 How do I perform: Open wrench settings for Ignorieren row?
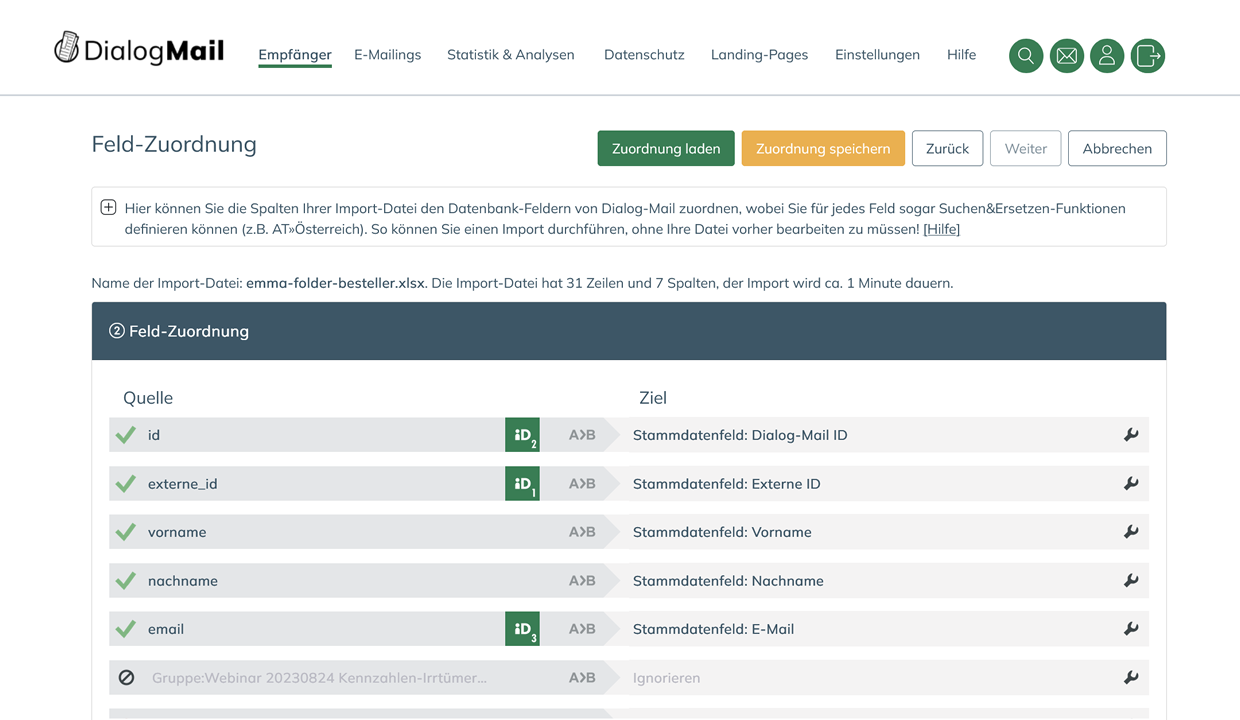(1131, 678)
